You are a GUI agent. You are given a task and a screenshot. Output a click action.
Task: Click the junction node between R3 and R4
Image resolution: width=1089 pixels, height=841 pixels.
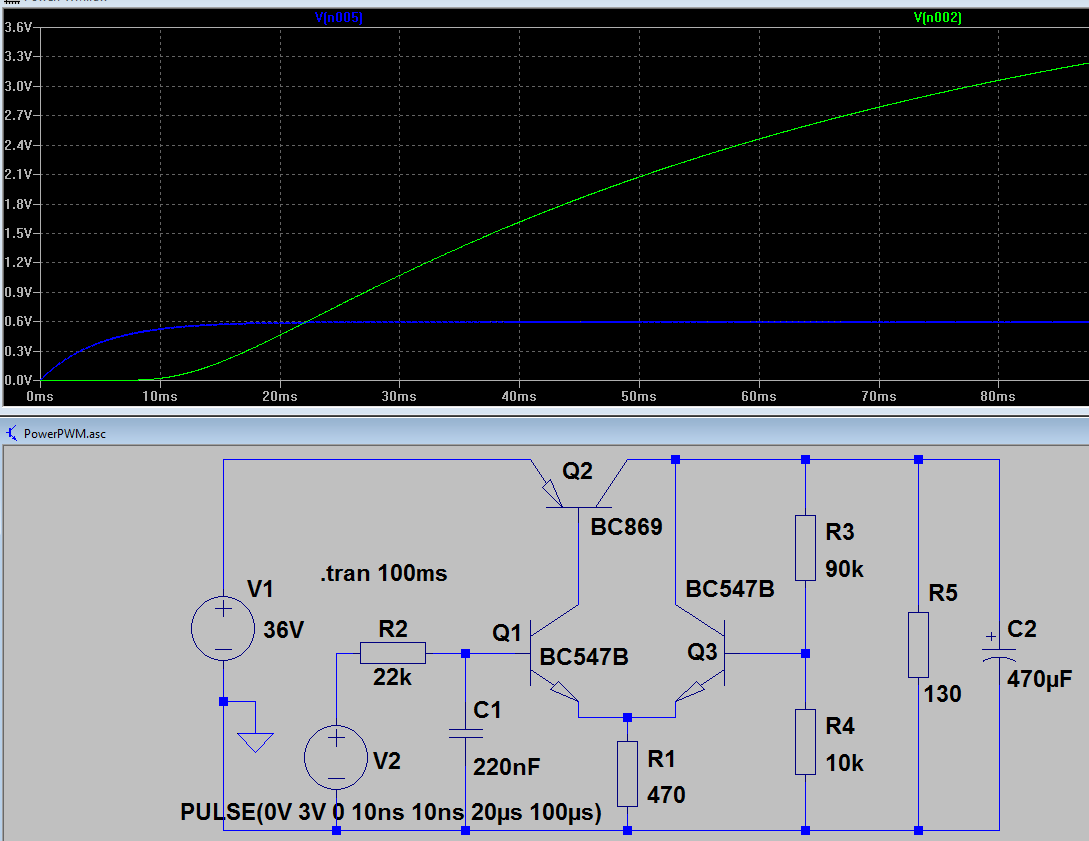point(805,653)
